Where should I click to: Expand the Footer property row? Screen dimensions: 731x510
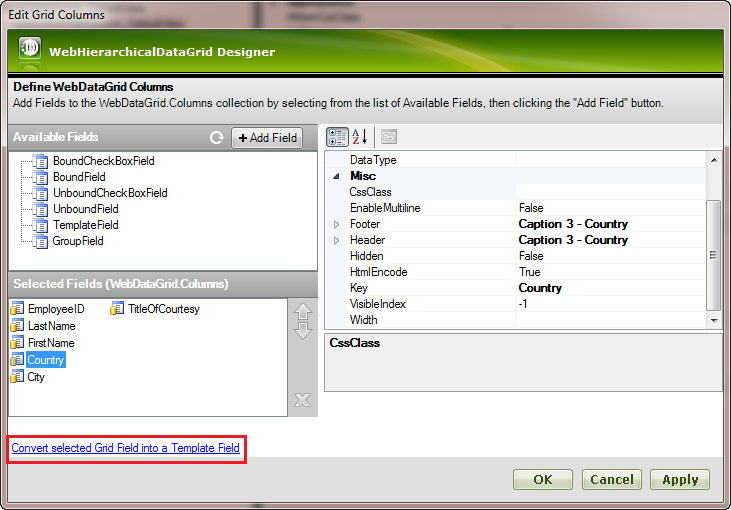pos(337,224)
